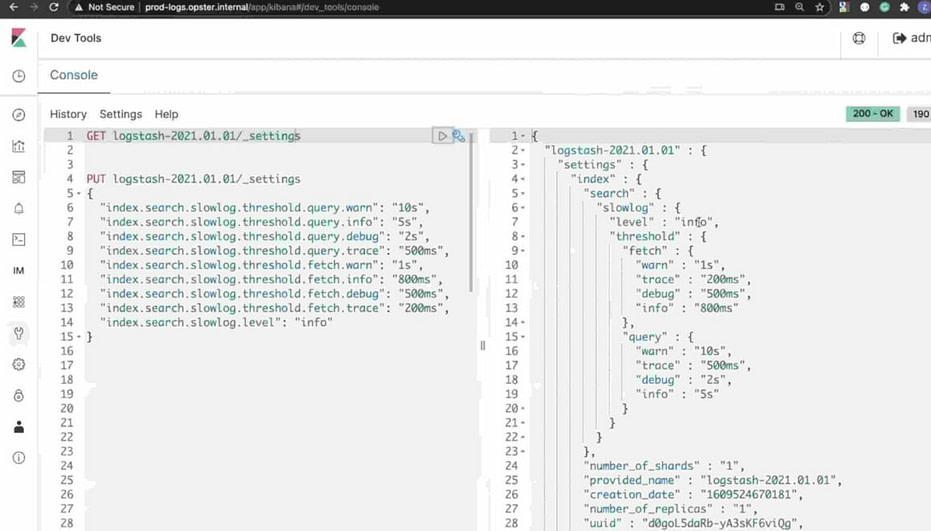The width and height of the screenshot is (931, 531).
Task: Click the wrench icon beside the request
Action: point(459,136)
